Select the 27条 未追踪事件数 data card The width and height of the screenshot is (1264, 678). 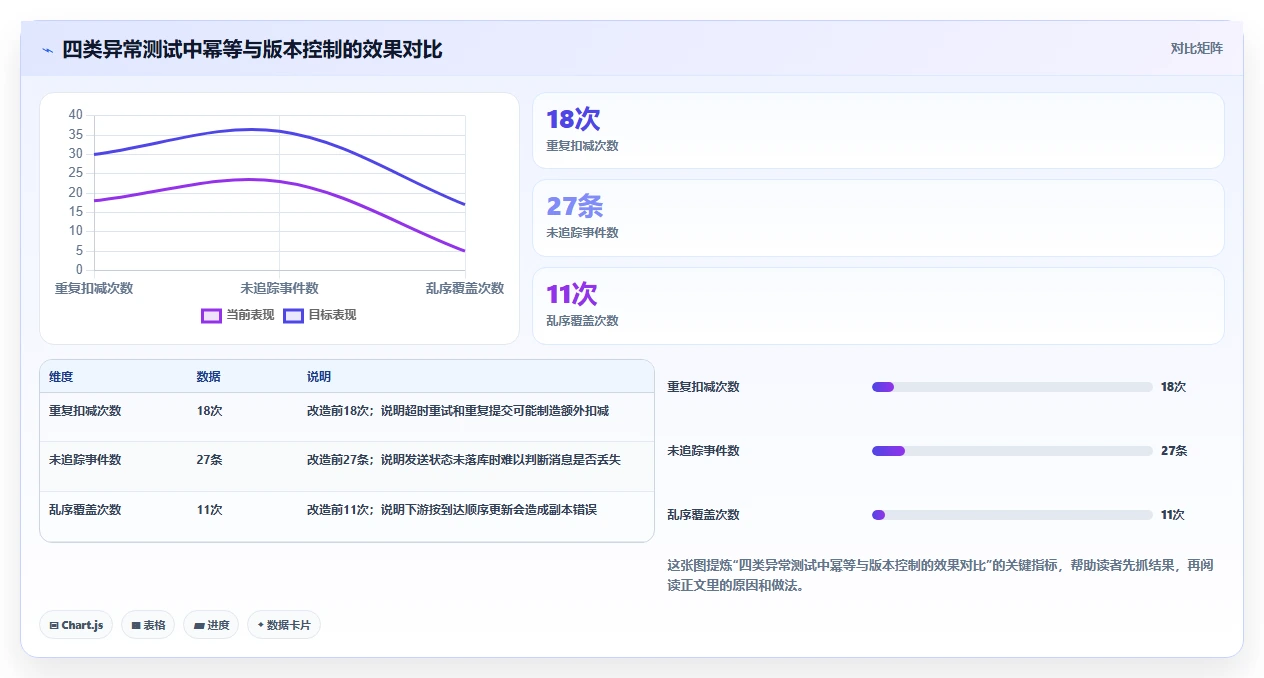coord(878,218)
